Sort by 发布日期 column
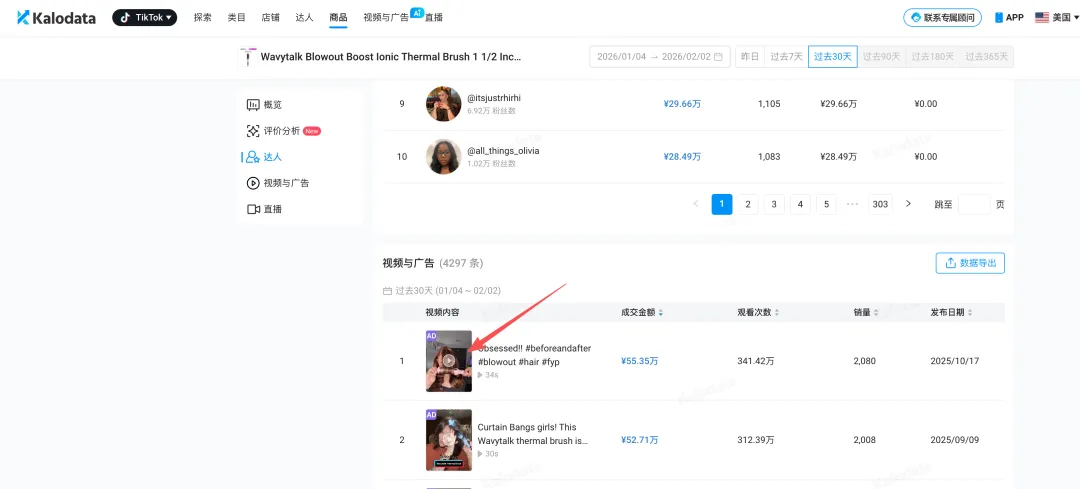Screen dimensions: 1080x489 tap(952, 312)
